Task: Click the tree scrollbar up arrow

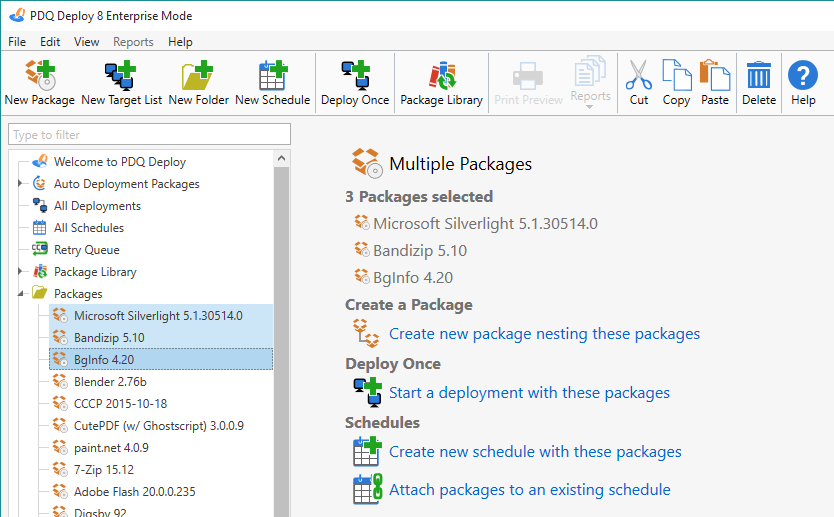Action: 281,159
